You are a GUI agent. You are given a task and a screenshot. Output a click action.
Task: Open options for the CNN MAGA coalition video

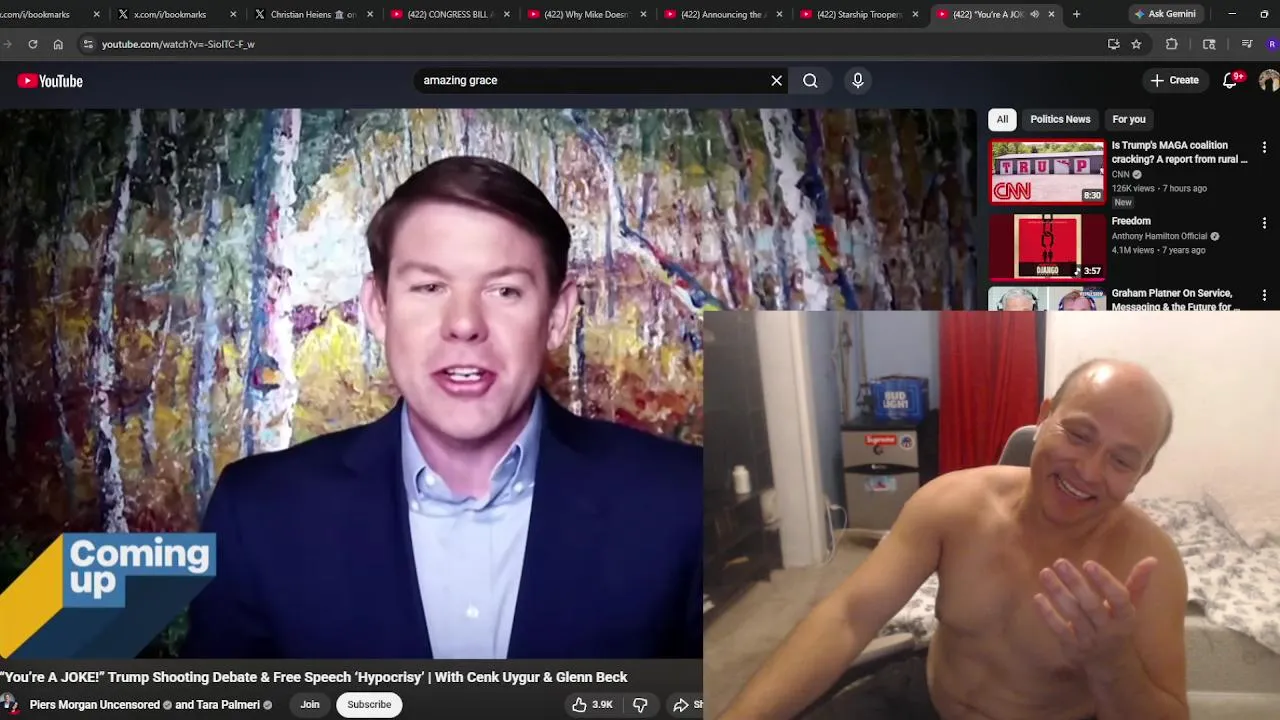coord(1264,147)
